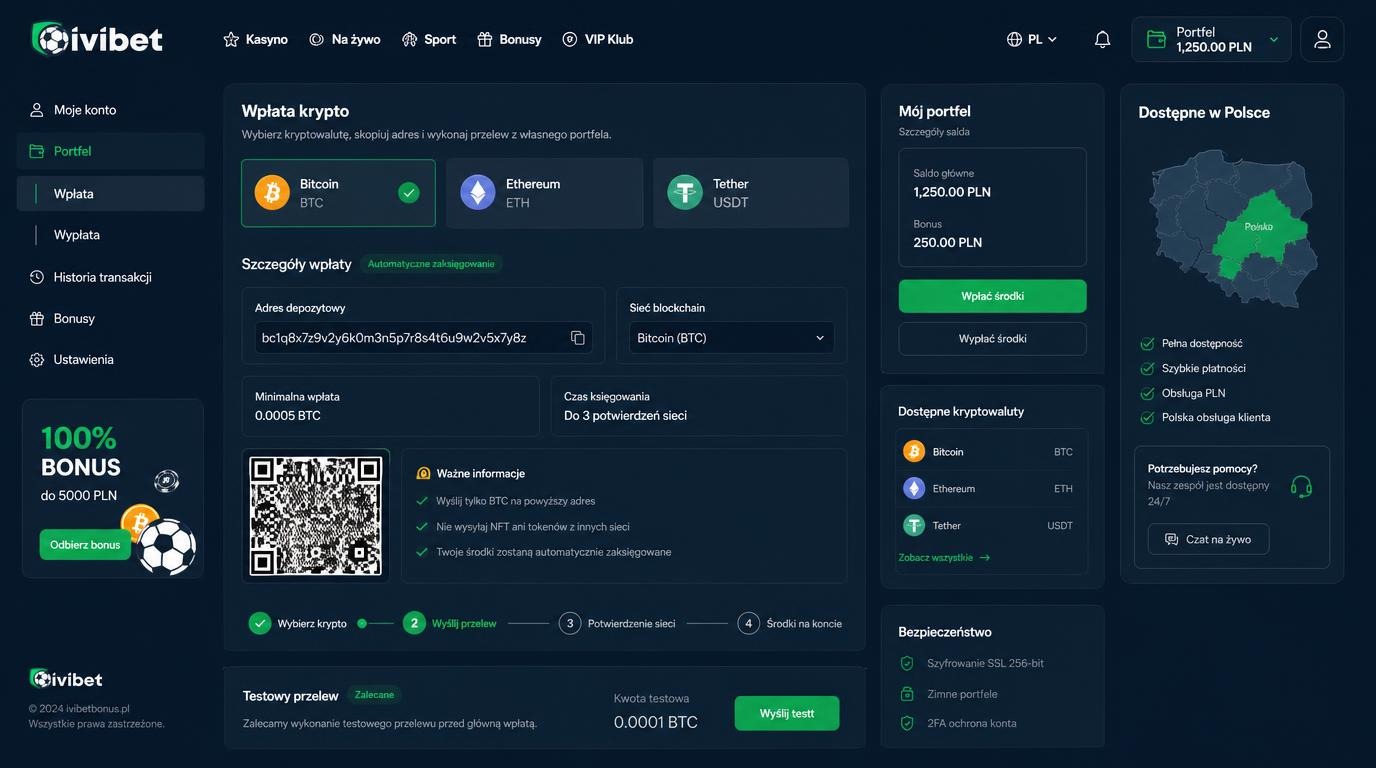Click the Bitcoin coin icon in Dostępne kryptowaluty

[x=914, y=452]
